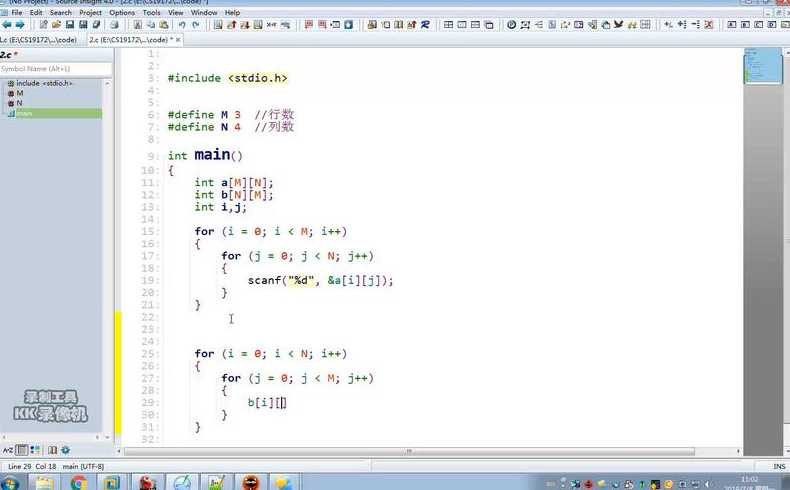Open the Help menu

pos(232,12)
